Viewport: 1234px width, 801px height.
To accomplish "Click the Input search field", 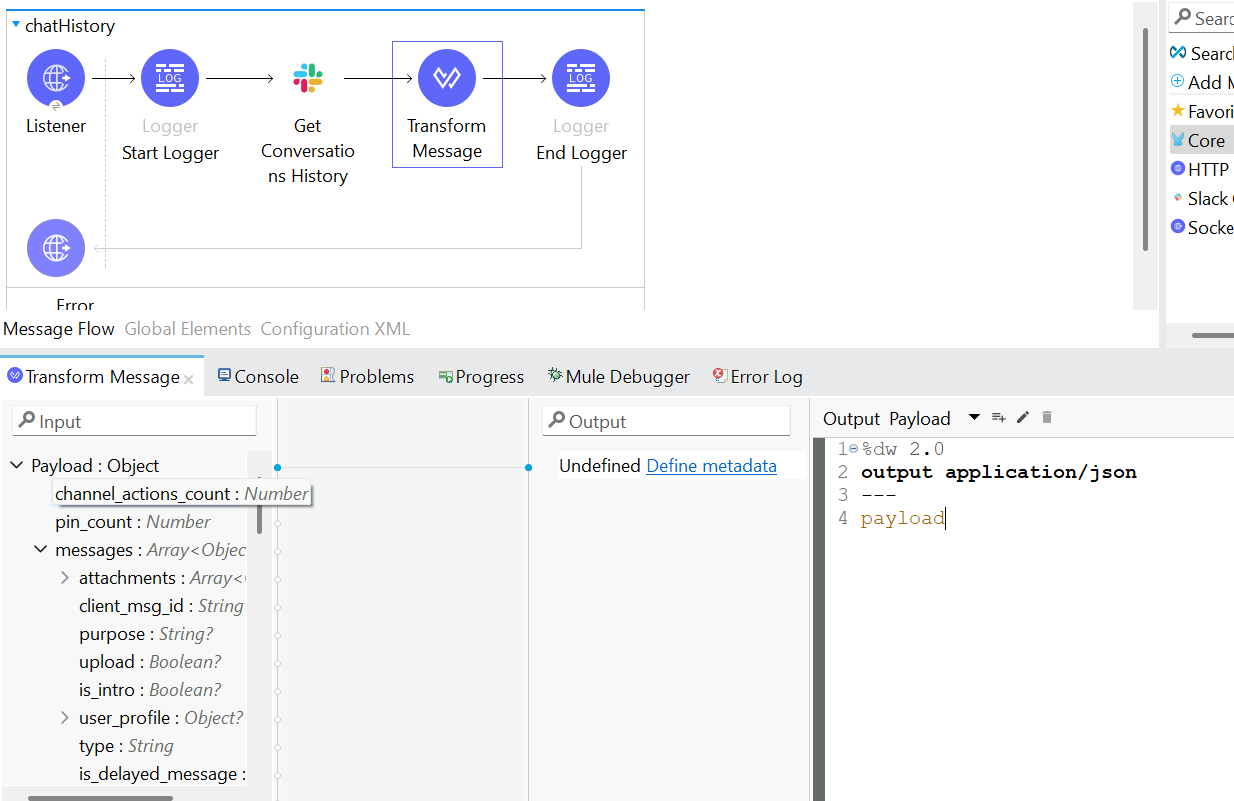I will 134,421.
